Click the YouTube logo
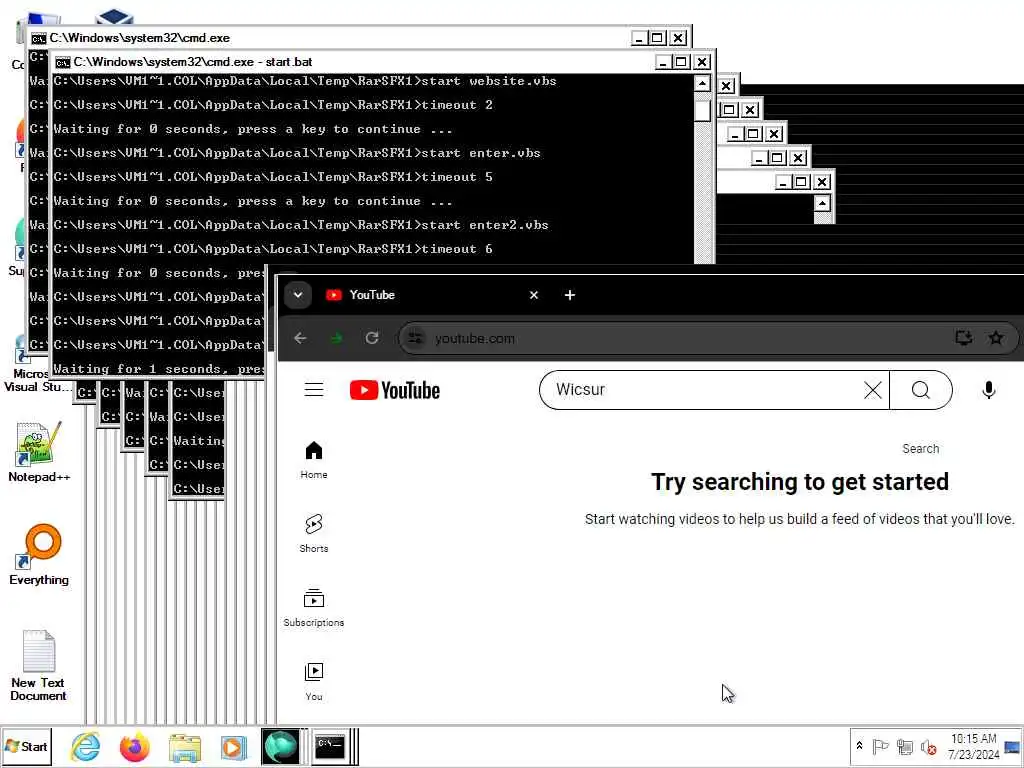 point(394,390)
